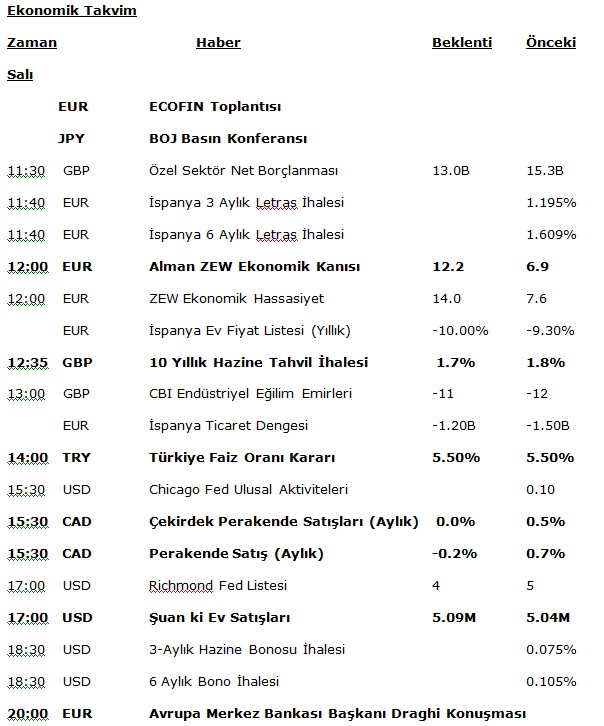Click the Önceki column header
Image resolution: width=604 pixels, height=726 pixels.
click(x=551, y=43)
